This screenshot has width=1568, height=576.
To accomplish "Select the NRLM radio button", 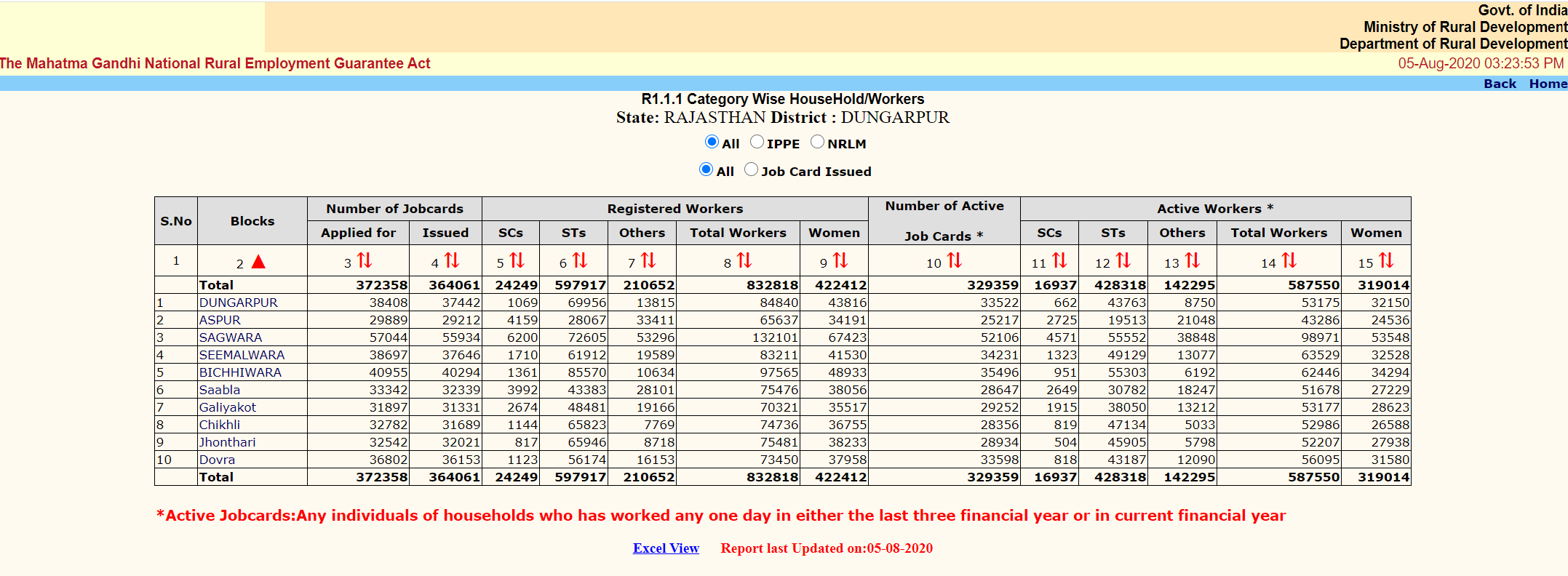I will pyautogui.click(x=818, y=142).
